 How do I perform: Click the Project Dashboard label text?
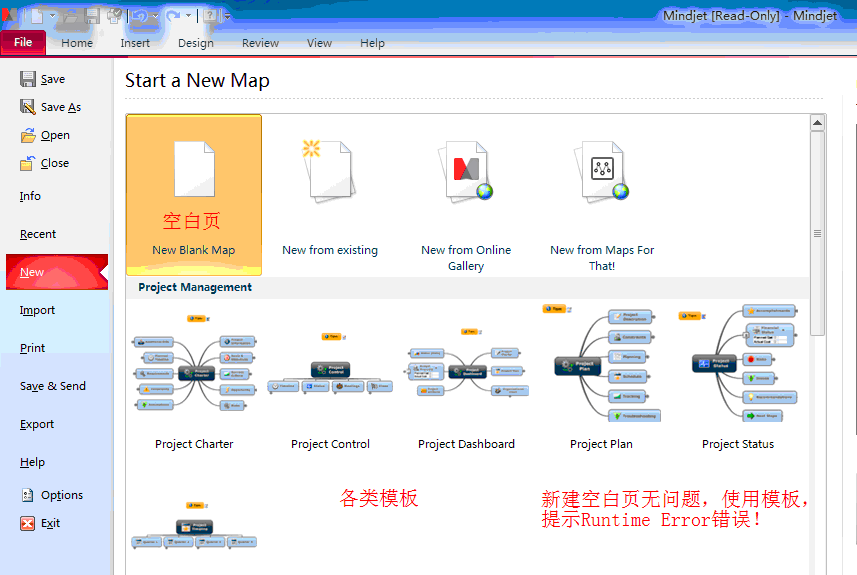[466, 444]
